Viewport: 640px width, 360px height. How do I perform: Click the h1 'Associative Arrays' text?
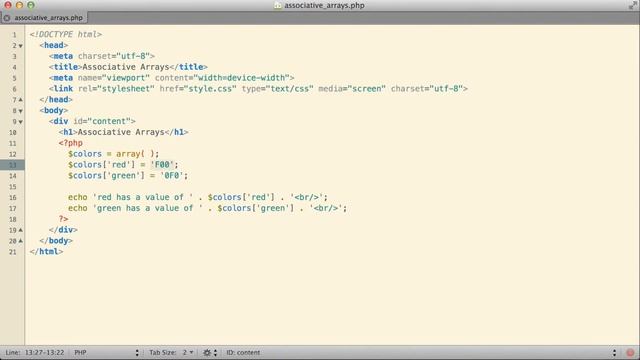click(x=121, y=132)
